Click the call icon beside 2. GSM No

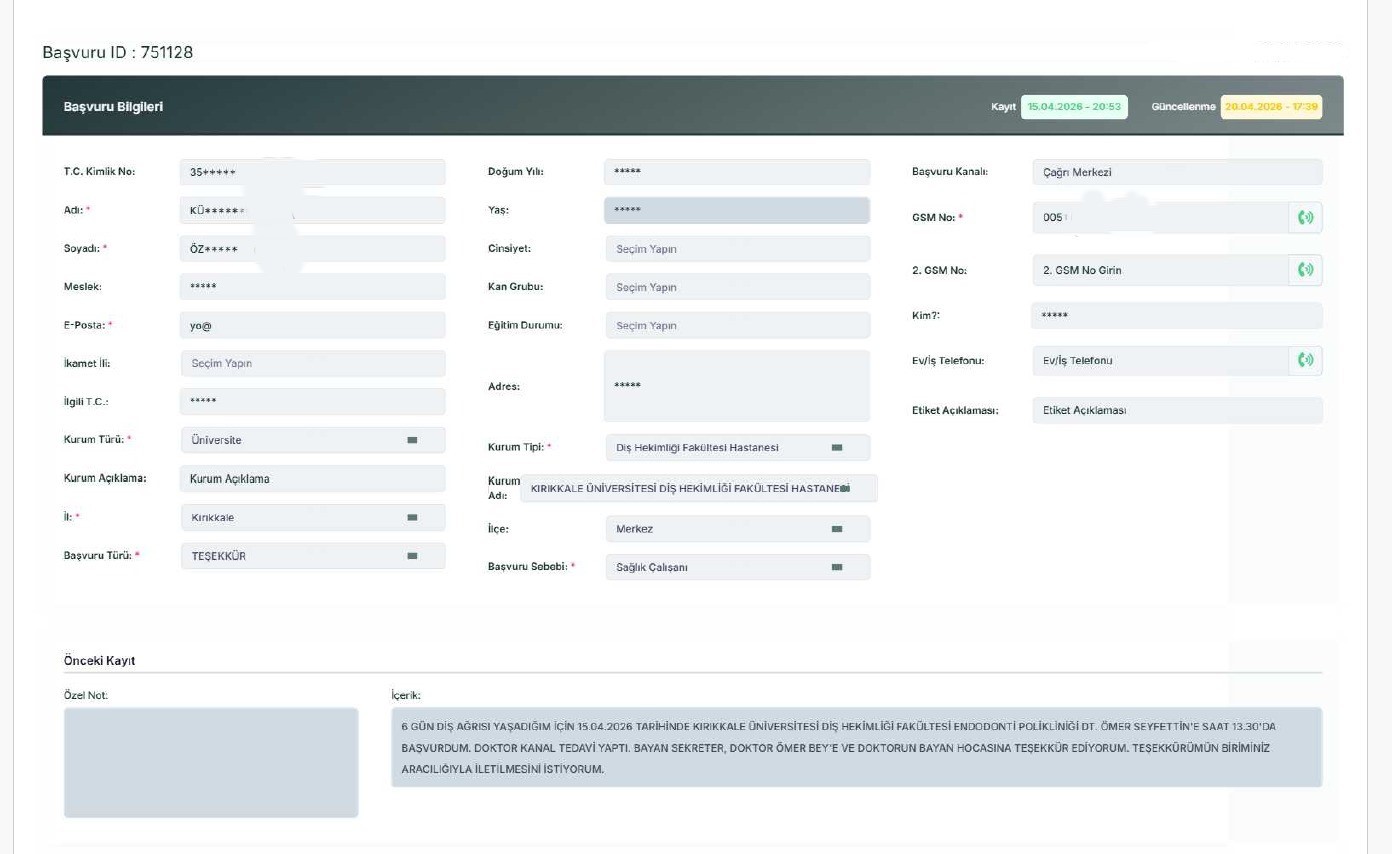click(x=1305, y=270)
